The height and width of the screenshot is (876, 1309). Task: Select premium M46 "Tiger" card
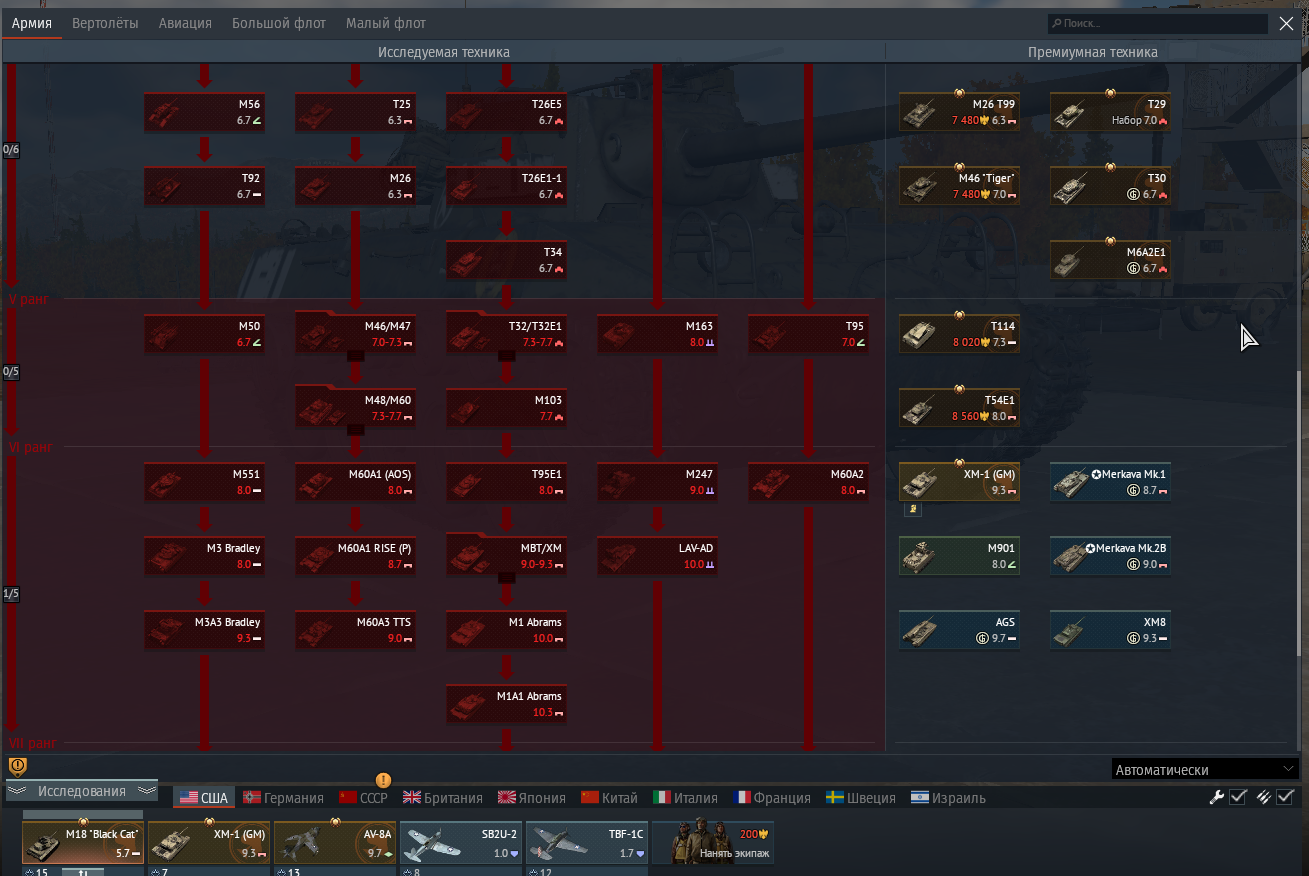point(960,186)
